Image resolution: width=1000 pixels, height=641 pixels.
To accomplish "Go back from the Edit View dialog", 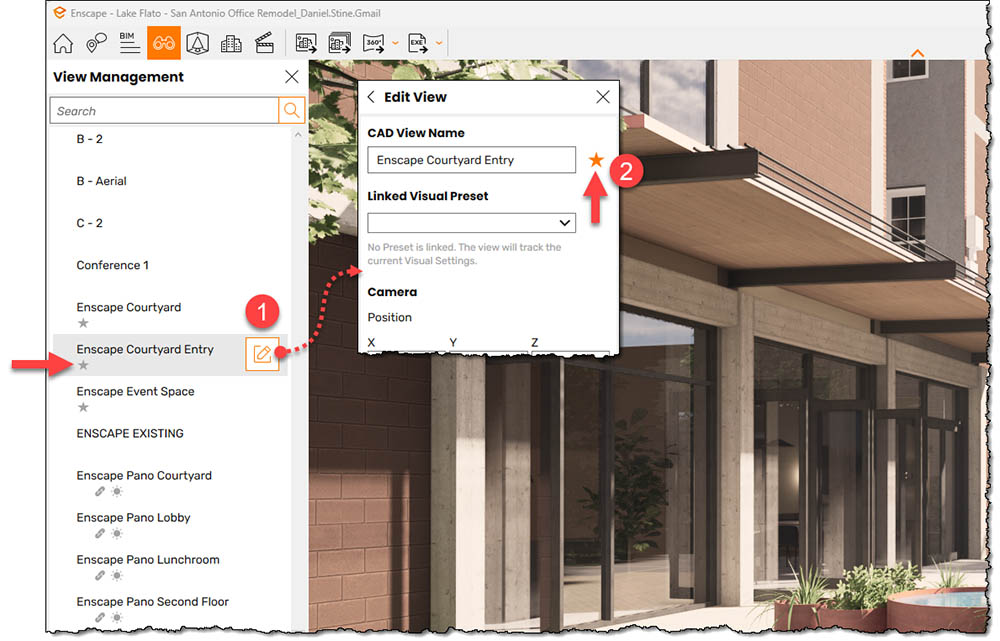I will (x=371, y=97).
